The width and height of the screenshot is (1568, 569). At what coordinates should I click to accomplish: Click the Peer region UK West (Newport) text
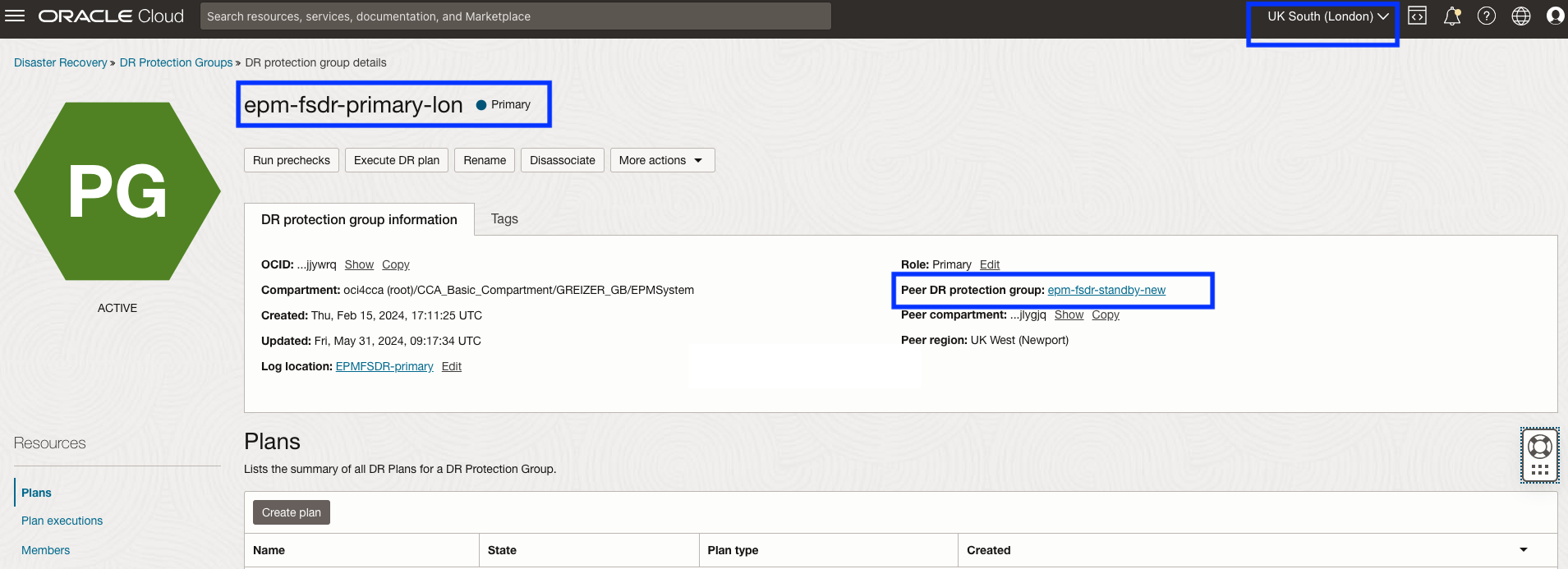click(x=985, y=340)
